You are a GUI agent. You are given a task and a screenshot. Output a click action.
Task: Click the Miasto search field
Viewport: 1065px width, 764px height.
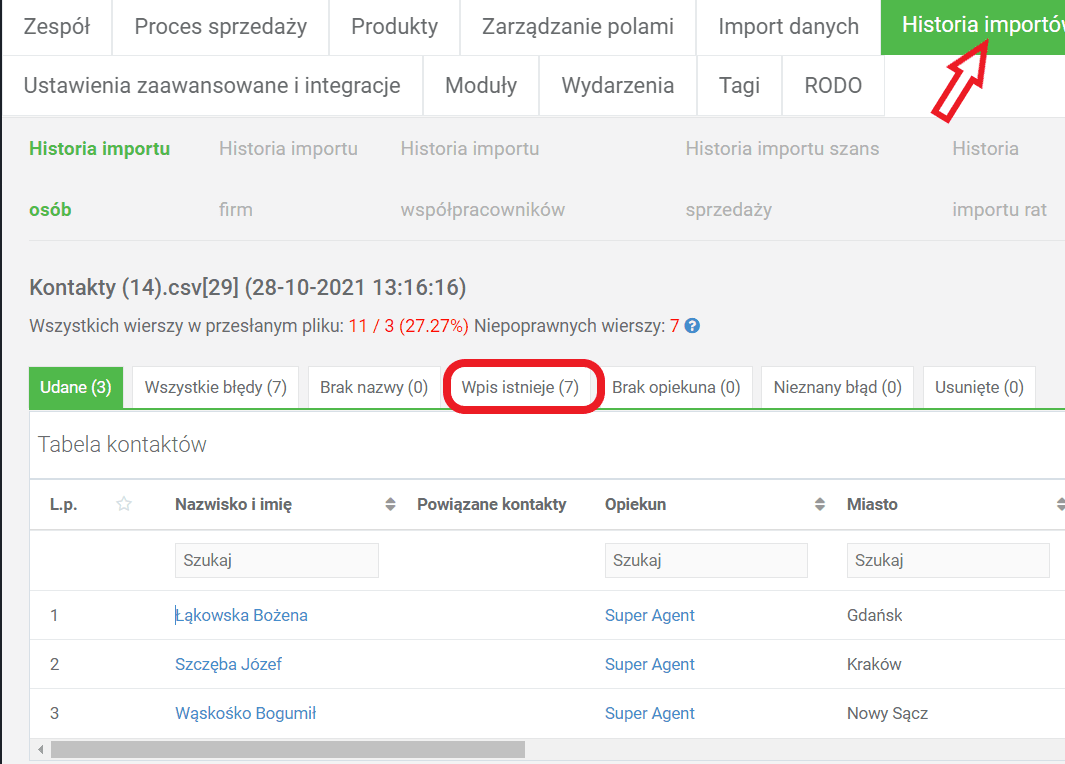point(948,560)
